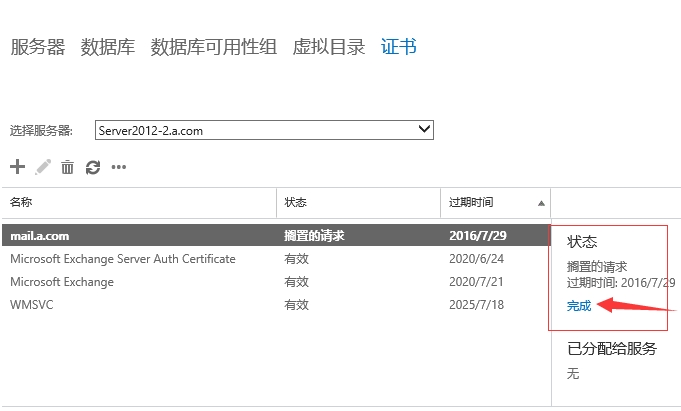
Task: Sort by 过期时间 arrow indicator
Action: coord(541,203)
